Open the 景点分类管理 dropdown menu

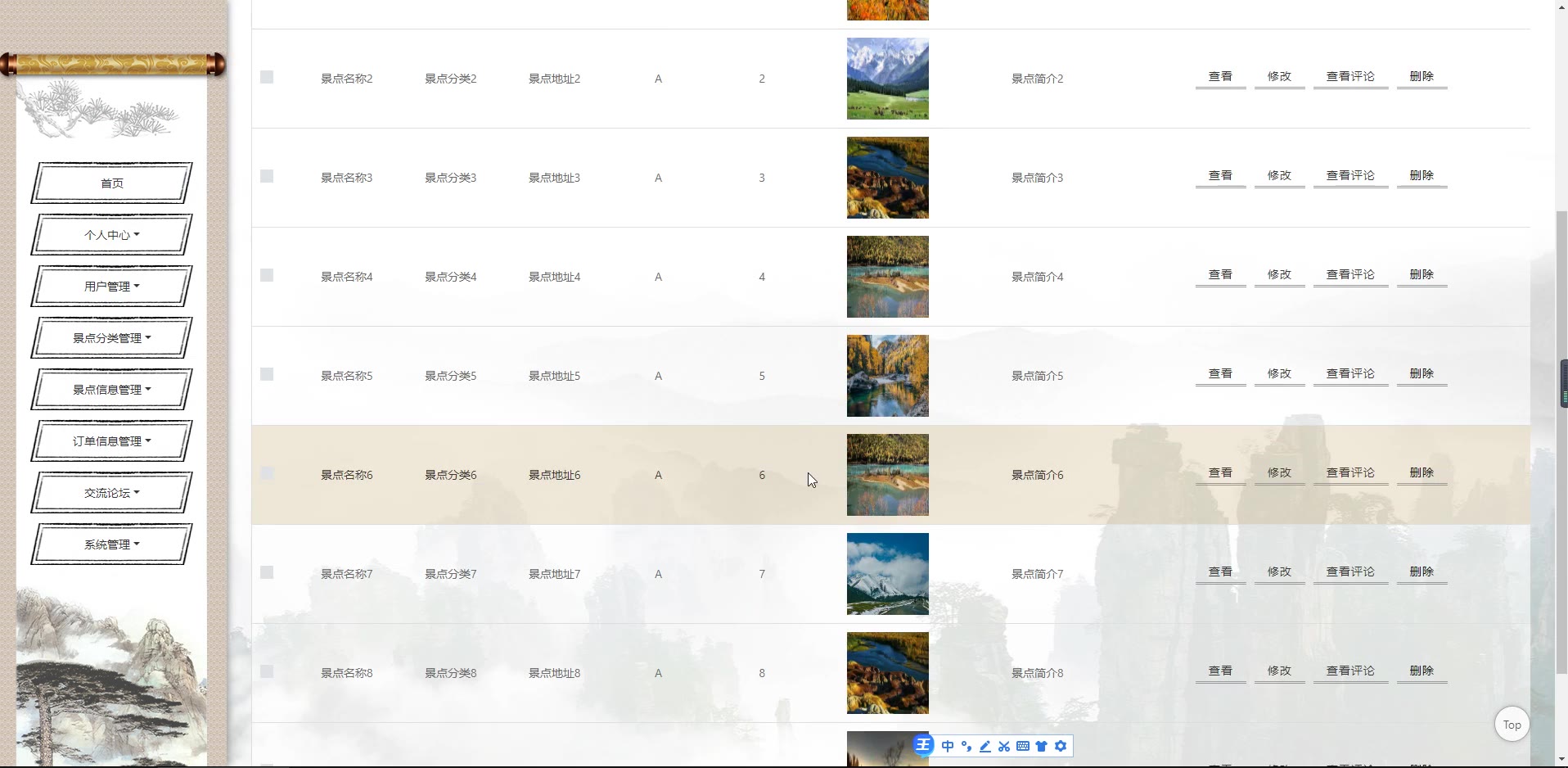pos(112,338)
